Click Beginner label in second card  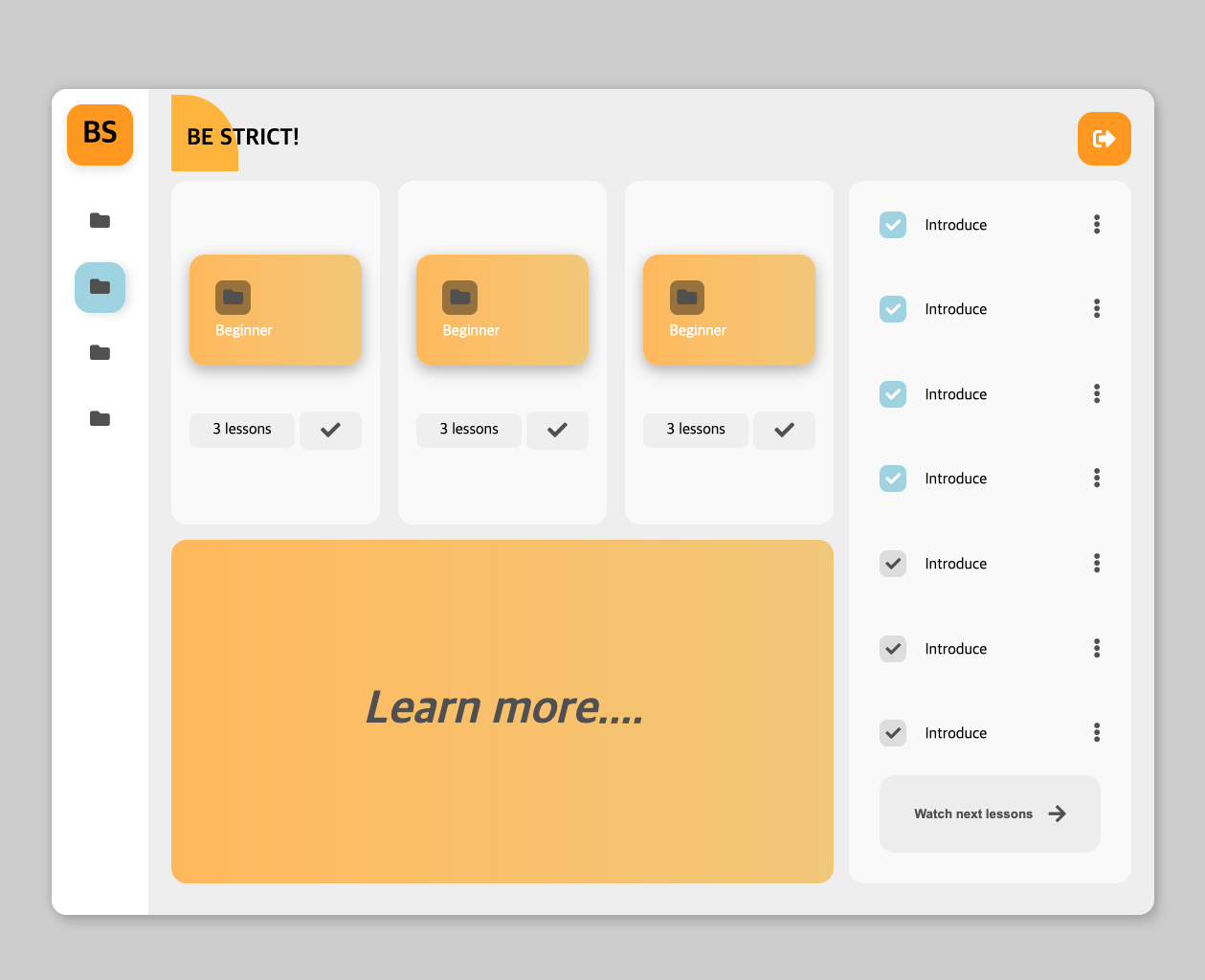coord(471,330)
